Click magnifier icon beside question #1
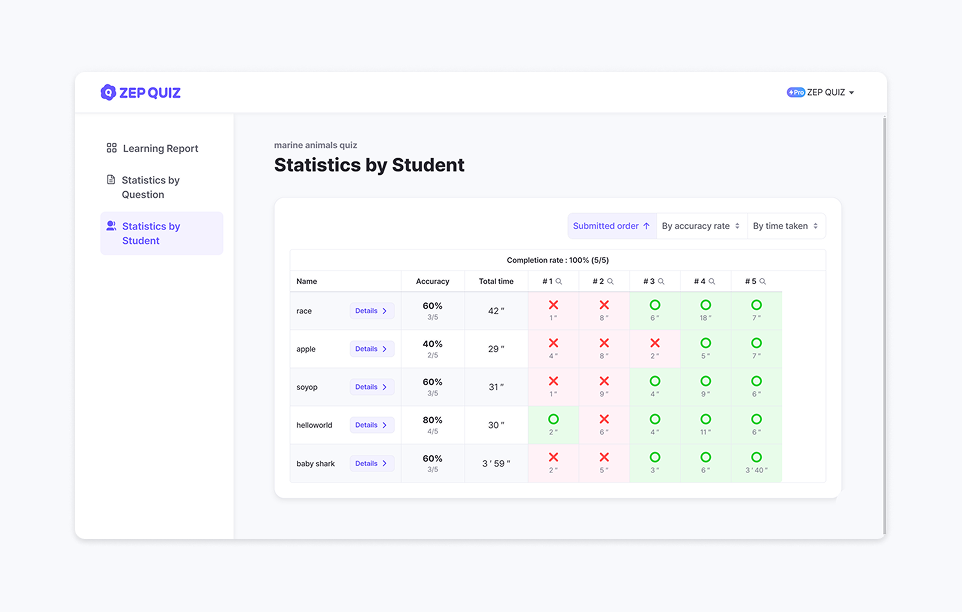The width and height of the screenshot is (962, 612). pos(559,282)
